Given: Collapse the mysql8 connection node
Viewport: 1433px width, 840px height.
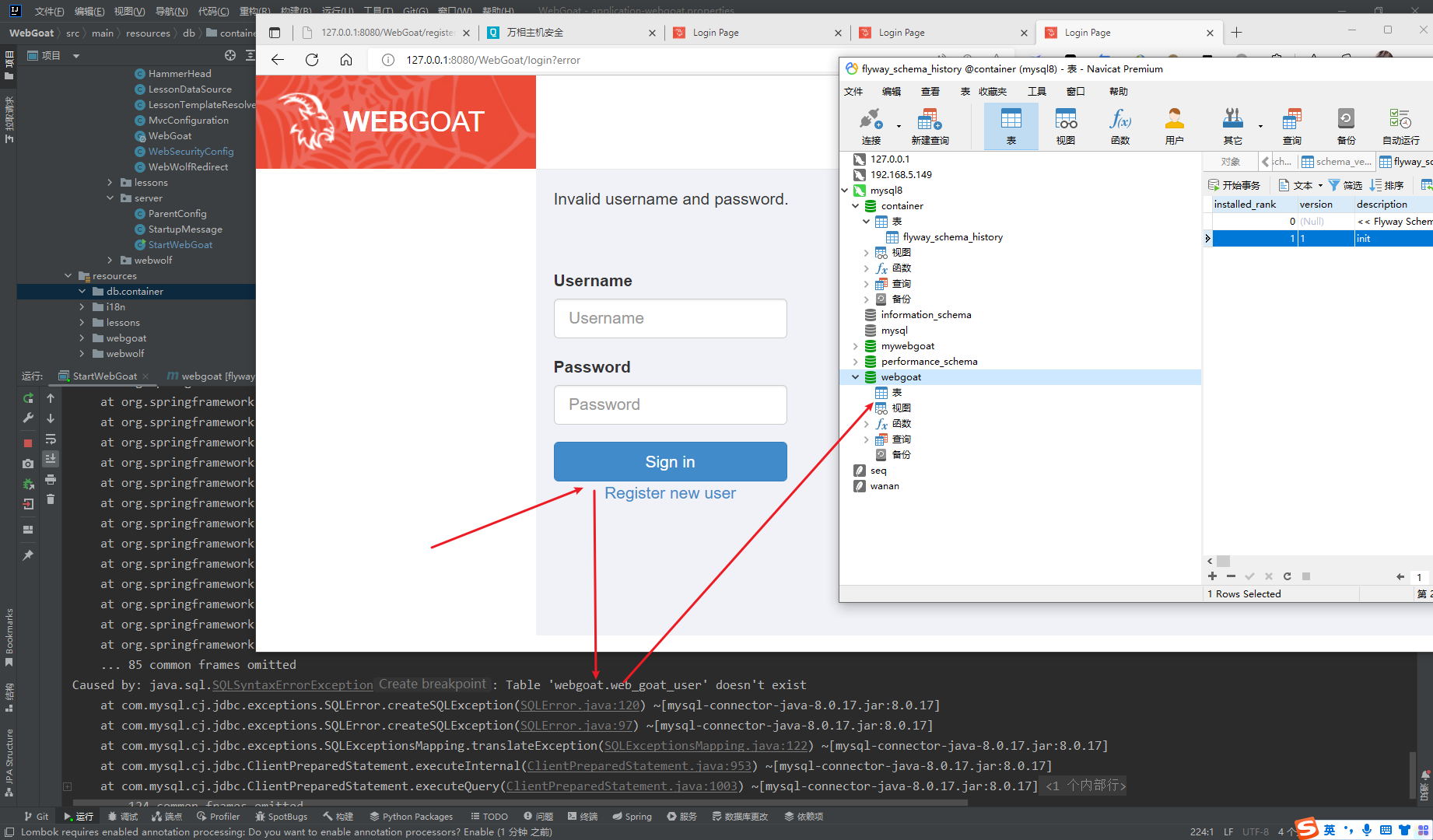Looking at the screenshot, I should pos(846,191).
